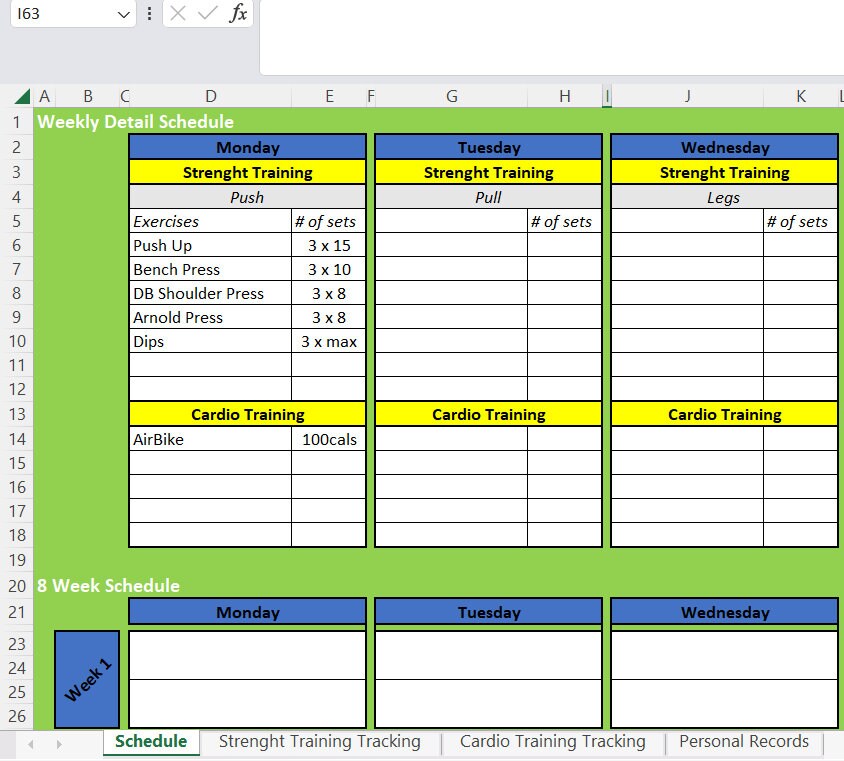Switch to the Strenght Training Tracking sheet
Image resolution: width=844 pixels, height=761 pixels.
[x=320, y=742]
